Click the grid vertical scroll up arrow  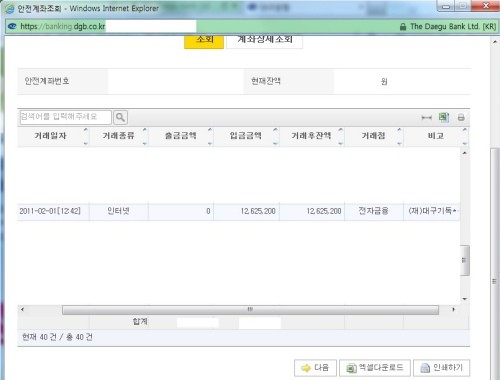[x=465, y=153]
